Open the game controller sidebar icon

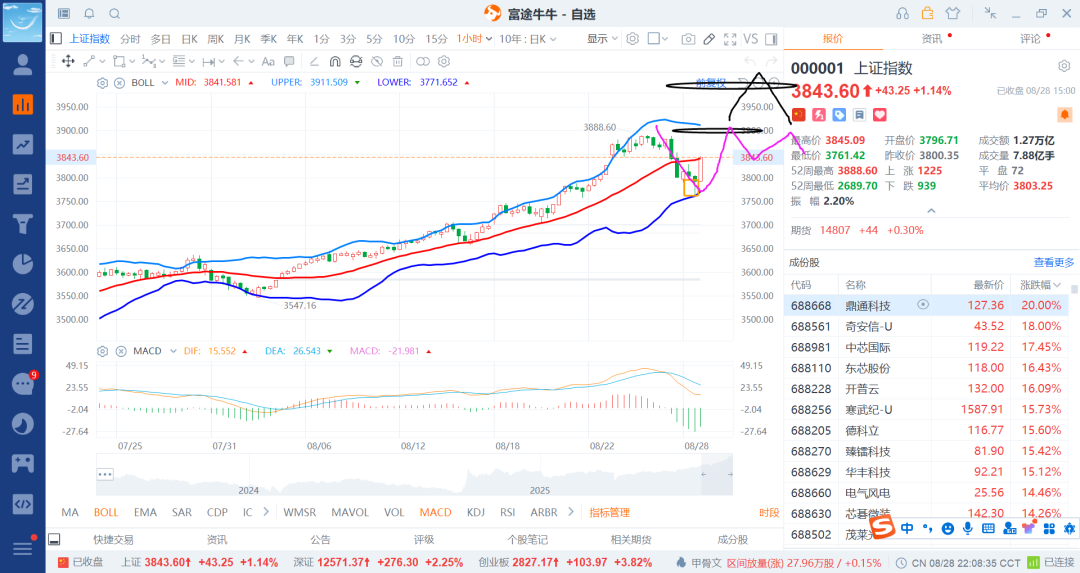pos(23,463)
